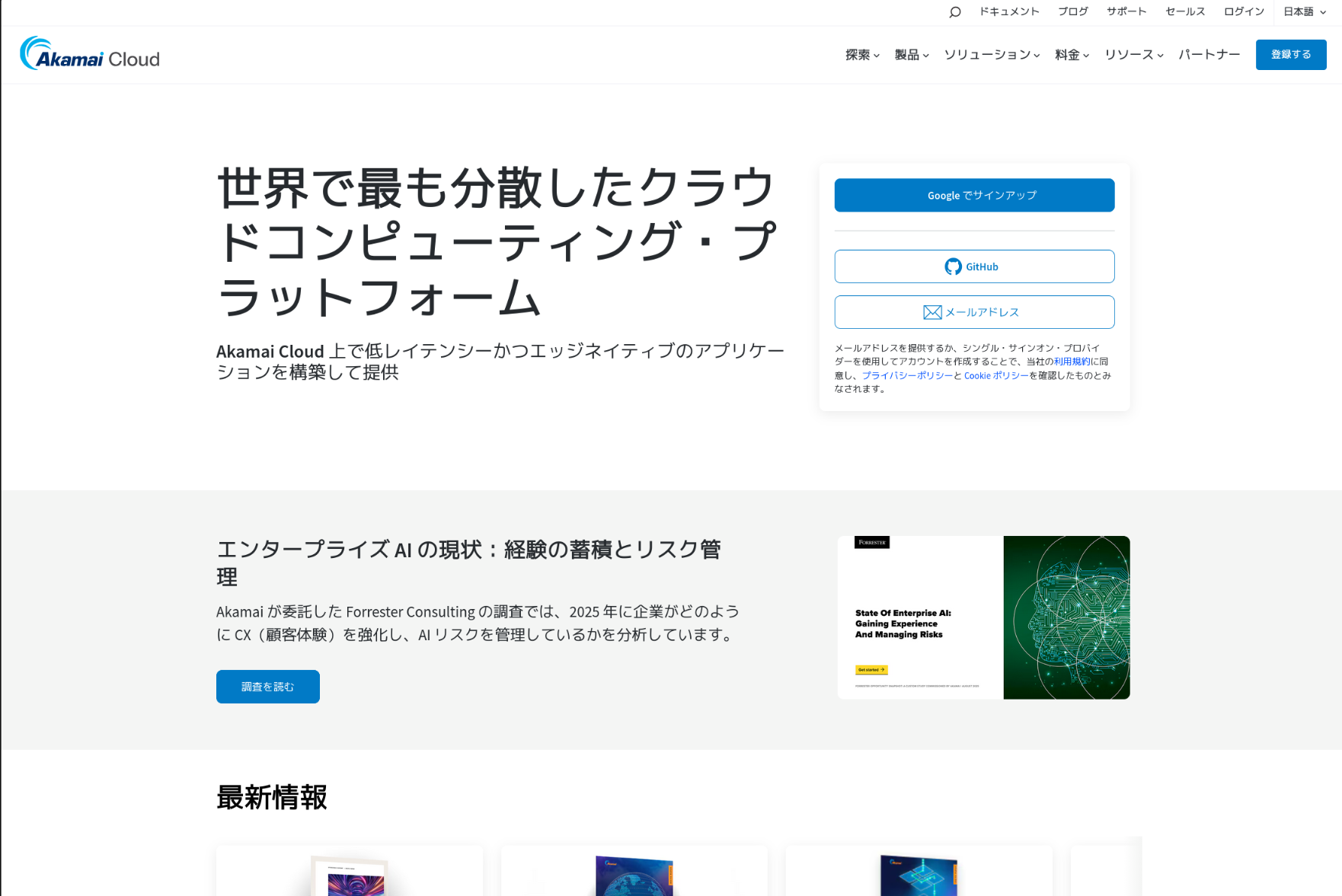Sign up with the メールアドレス button

pos(974,312)
